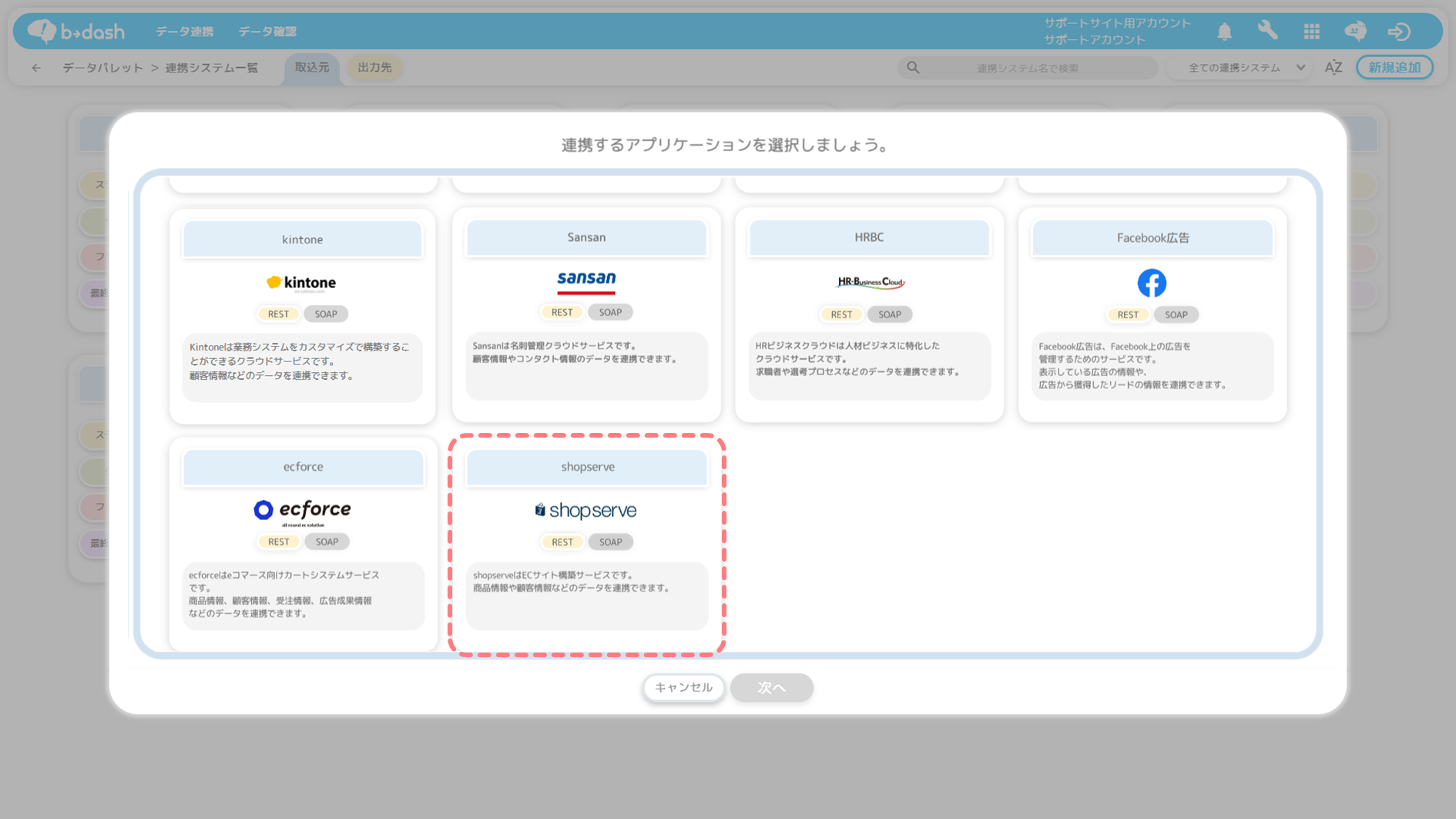Select the HRBC card header
The width and height of the screenshot is (1456, 819).
pos(869,237)
